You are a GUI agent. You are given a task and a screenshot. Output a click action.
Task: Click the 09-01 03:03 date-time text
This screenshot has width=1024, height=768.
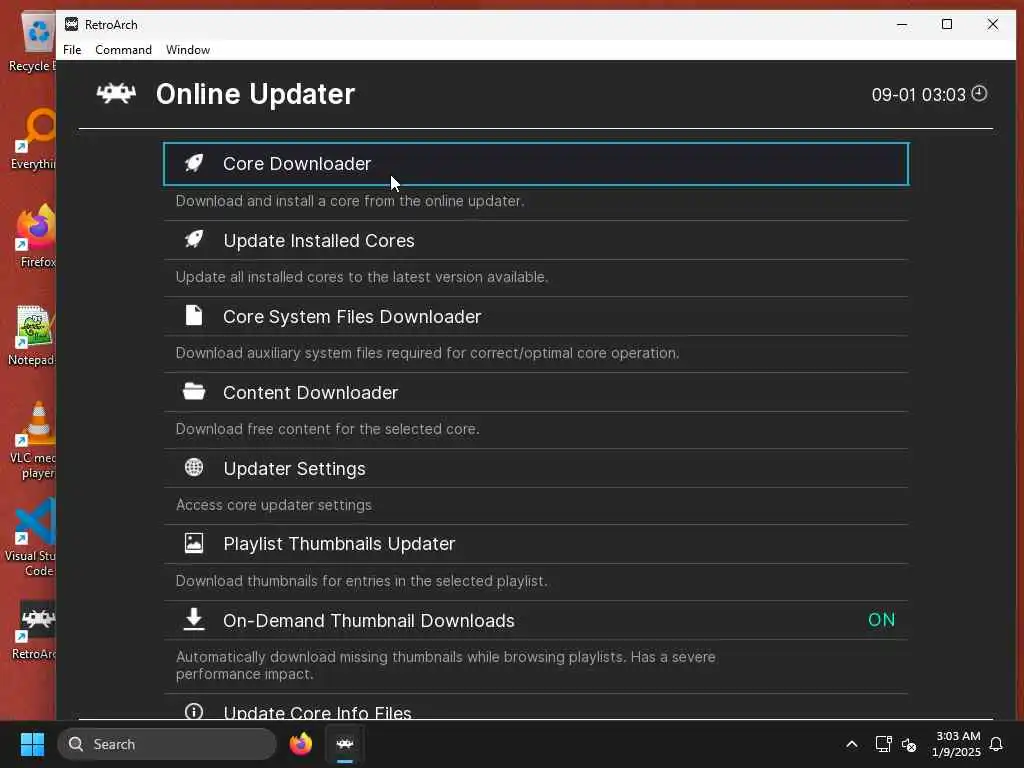(918, 95)
